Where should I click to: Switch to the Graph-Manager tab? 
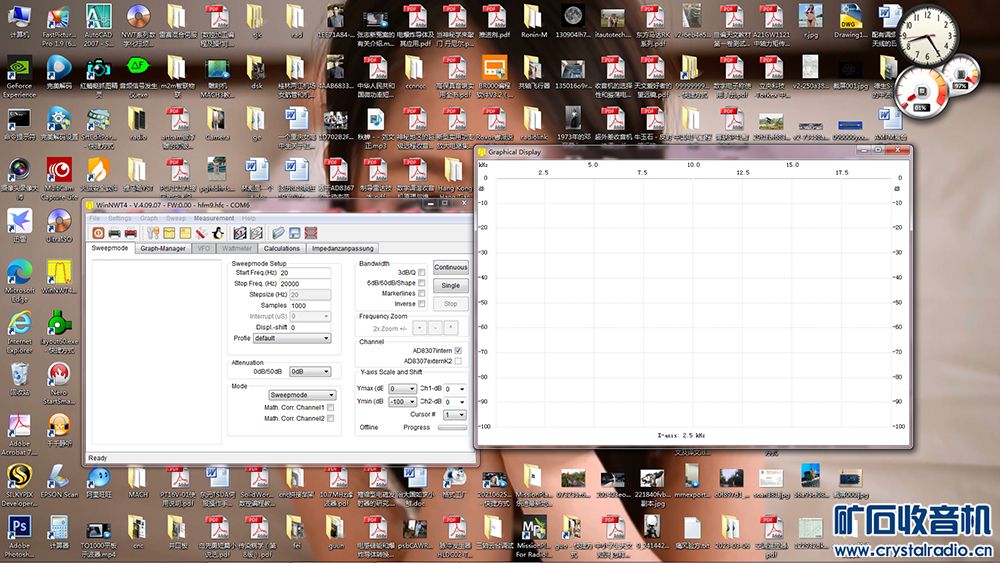(163, 248)
